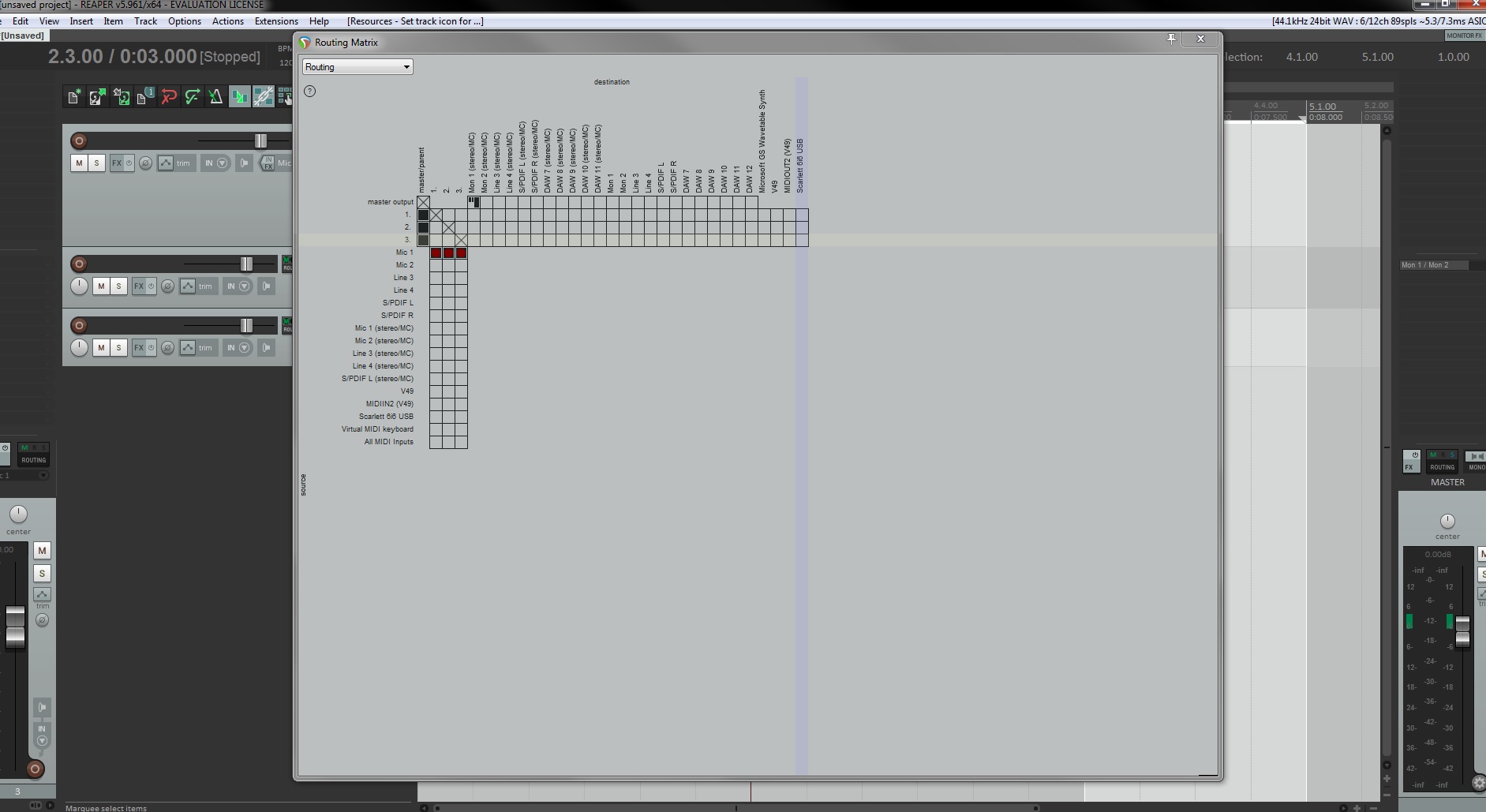Toggle master output to Mon 1 routing cell
This screenshot has width=1486, height=812.
point(473,202)
